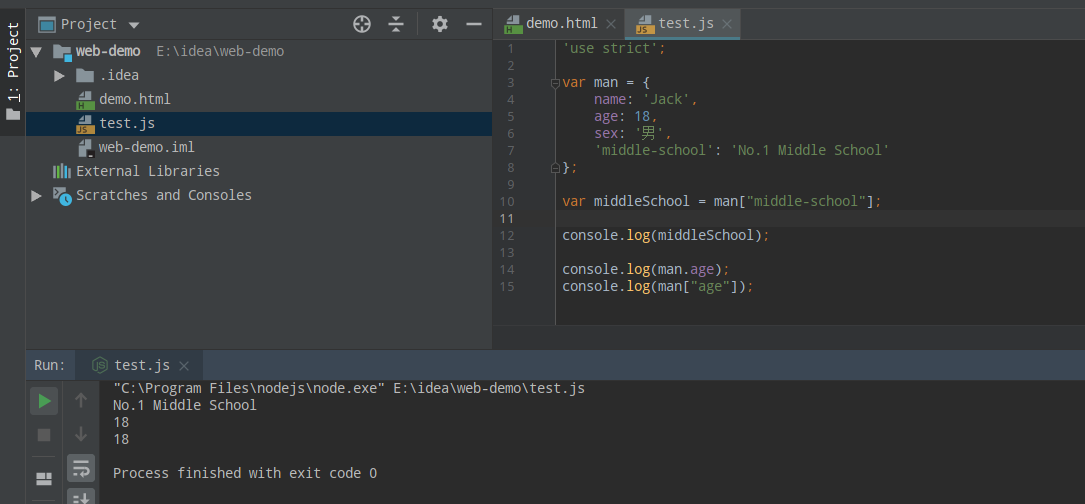
Task: Click the Run: panel label
Action: [49, 366]
